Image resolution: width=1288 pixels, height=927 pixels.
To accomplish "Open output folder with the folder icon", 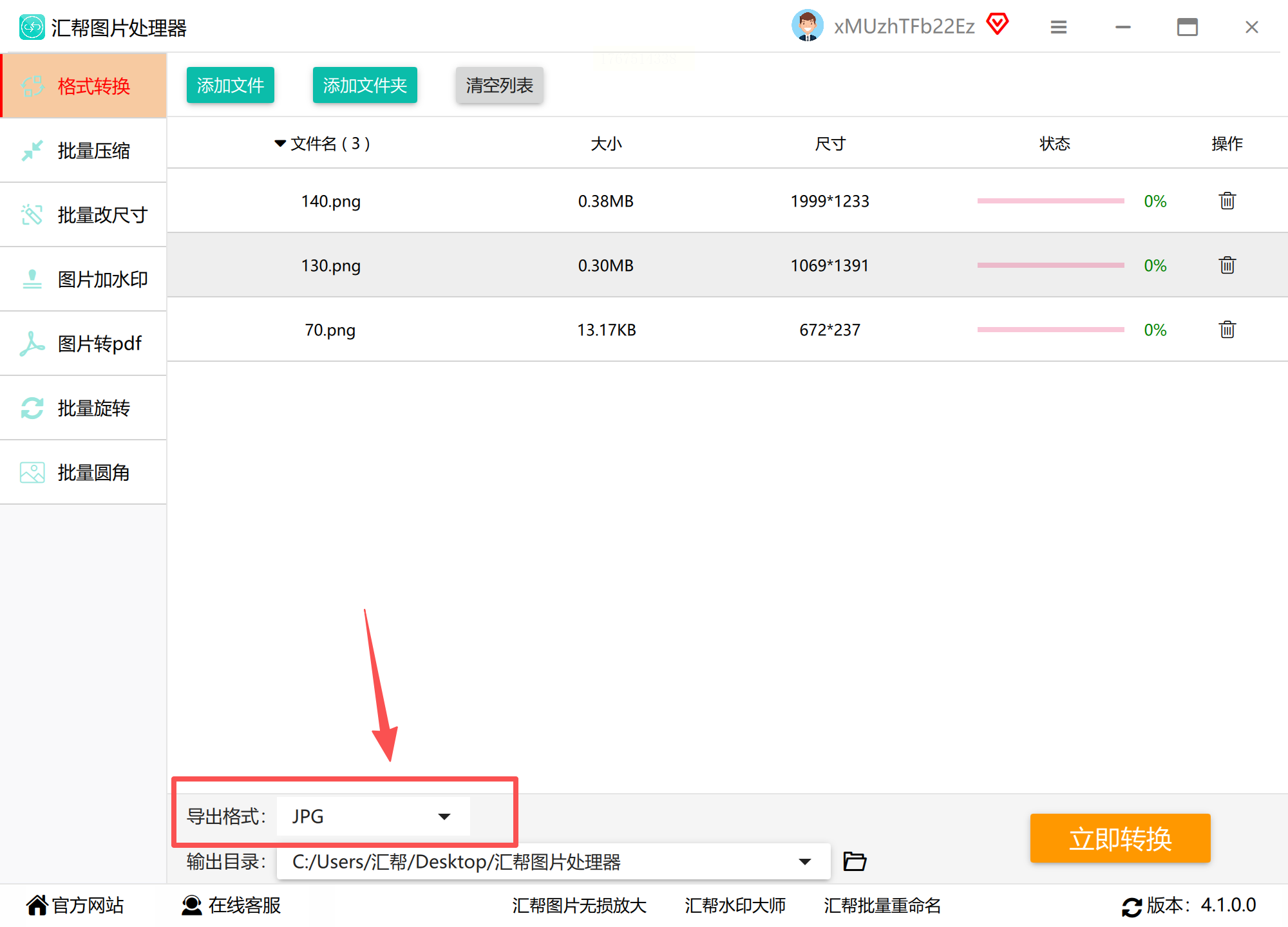I will (x=855, y=861).
